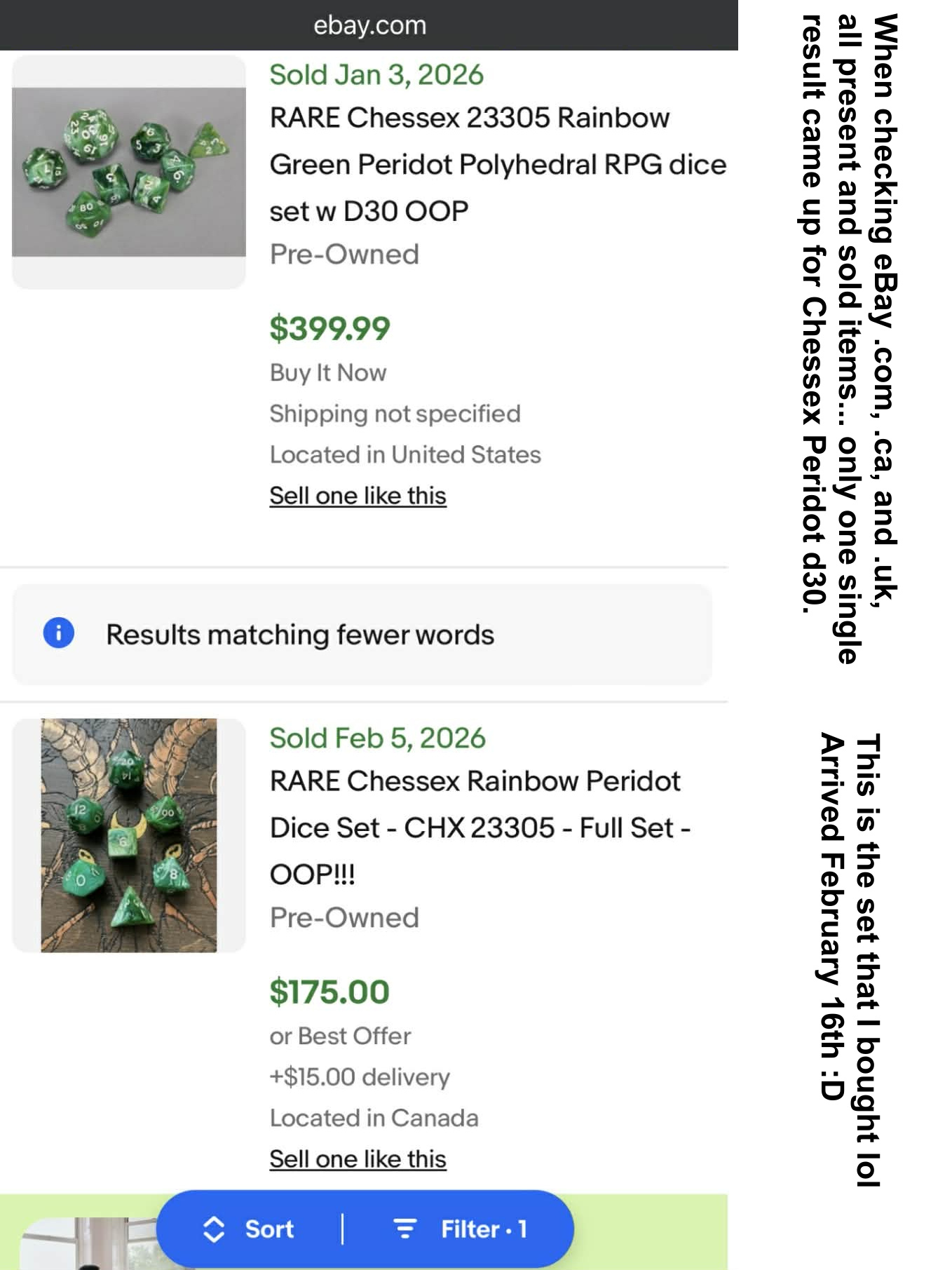The width and height of the screenshot is (952, 1270).
Task: Tap the ebay.com address bar
Action: 369,25
